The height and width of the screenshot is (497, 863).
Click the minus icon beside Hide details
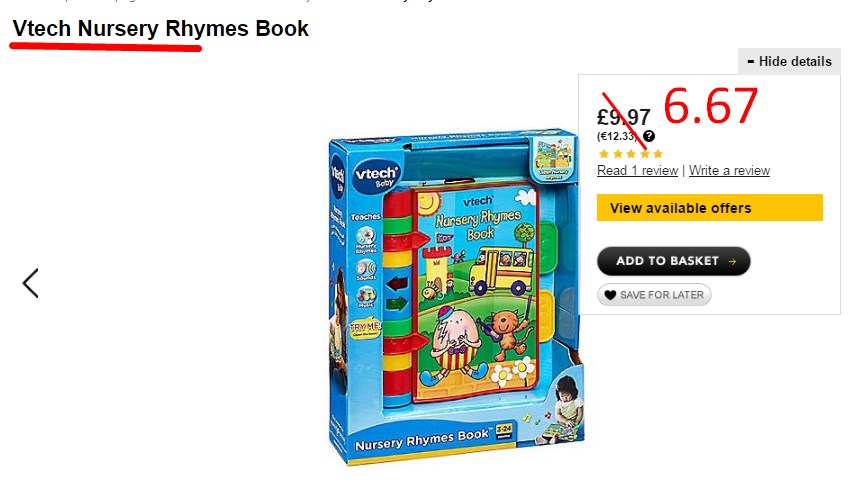[x=751, y=62]
